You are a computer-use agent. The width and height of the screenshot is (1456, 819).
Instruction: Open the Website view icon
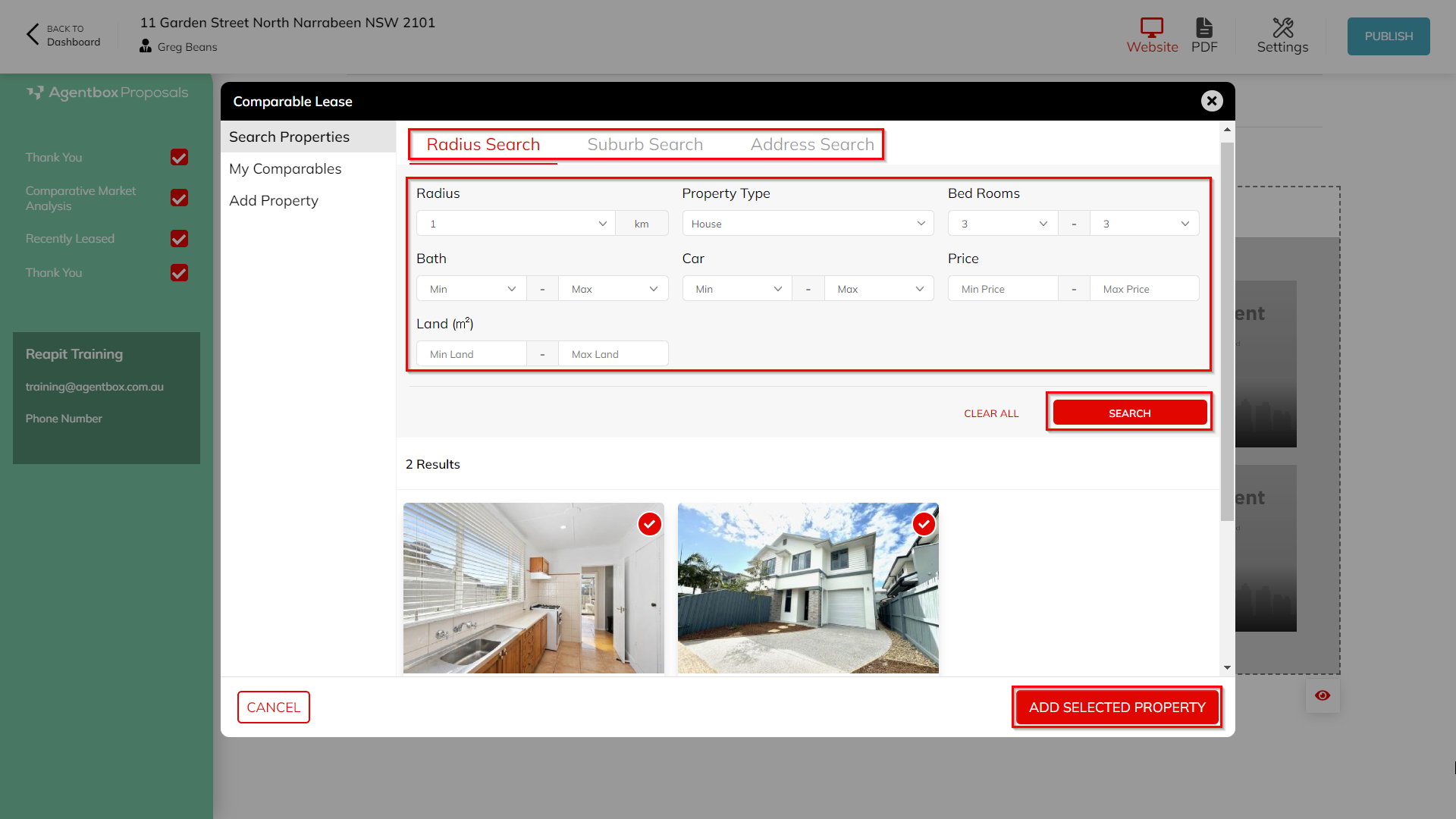(x=1151, y=28)
